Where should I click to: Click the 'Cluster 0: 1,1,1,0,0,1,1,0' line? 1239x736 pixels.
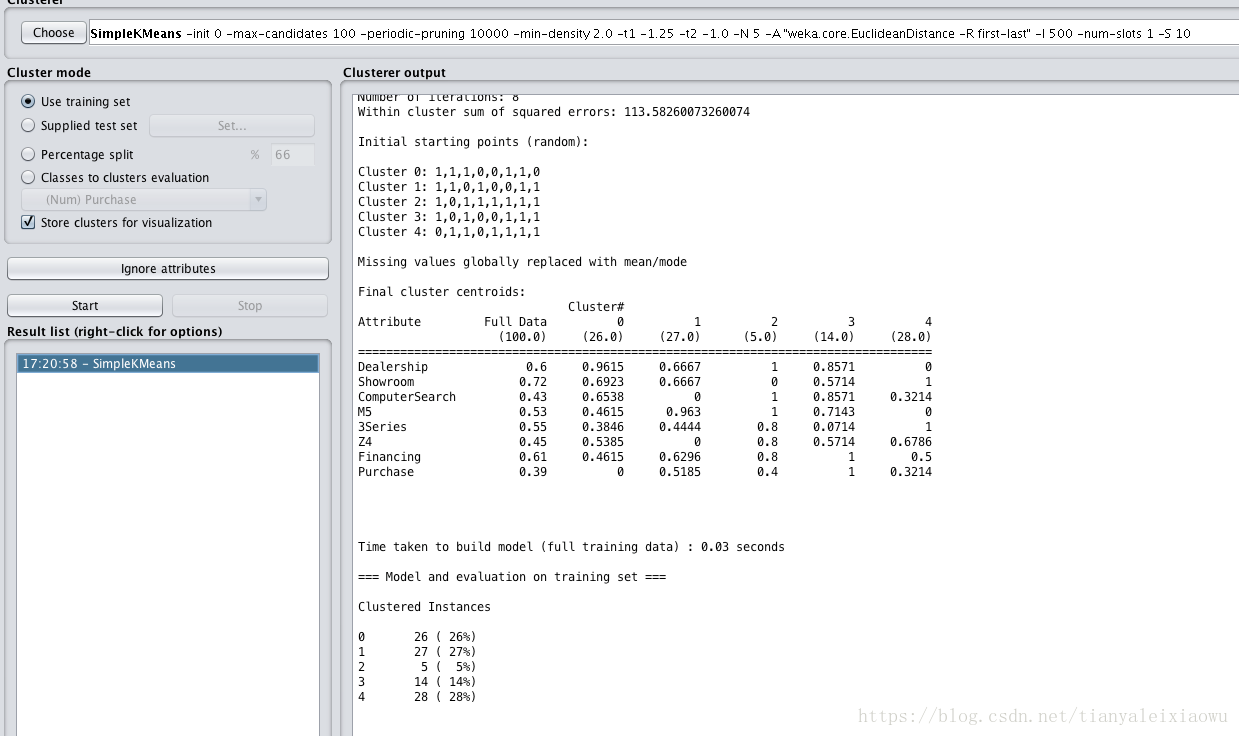449,172
